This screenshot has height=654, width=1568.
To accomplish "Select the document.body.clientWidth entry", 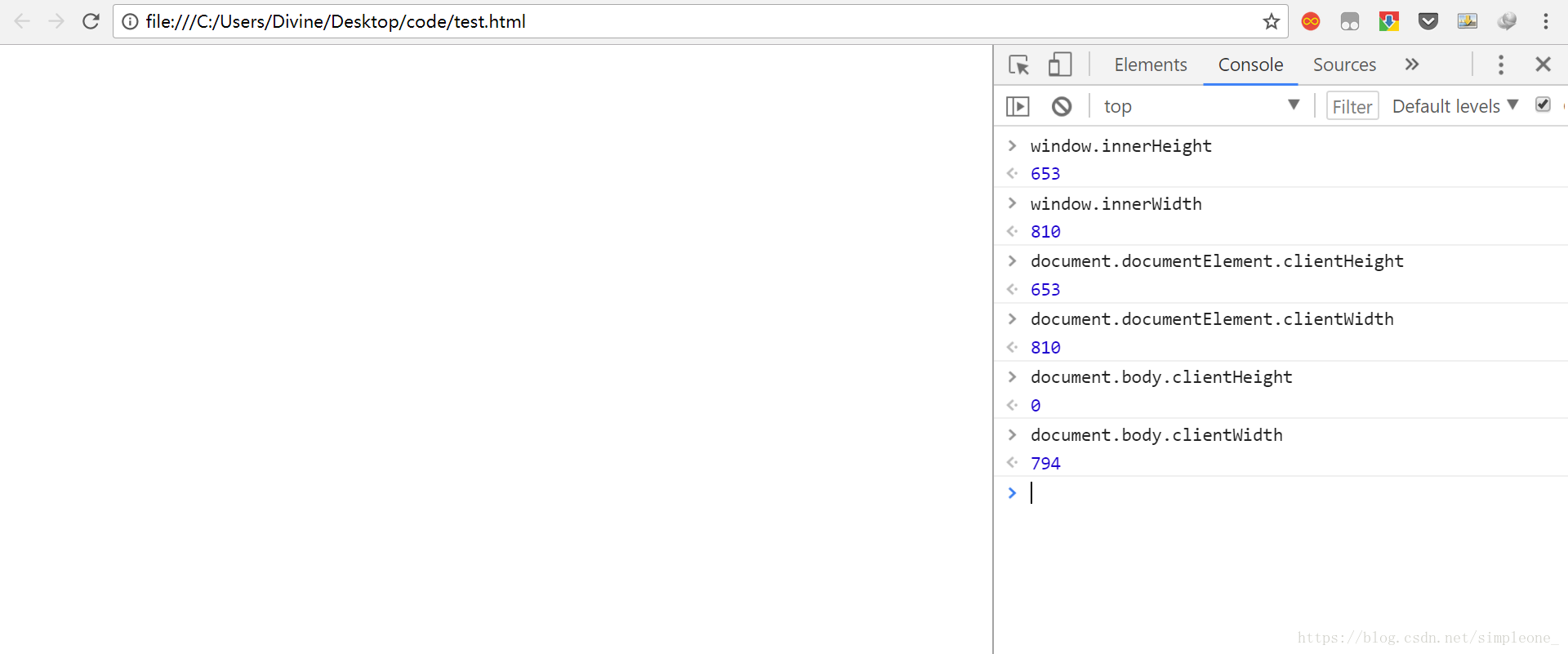I will [x=1156, y=435].
